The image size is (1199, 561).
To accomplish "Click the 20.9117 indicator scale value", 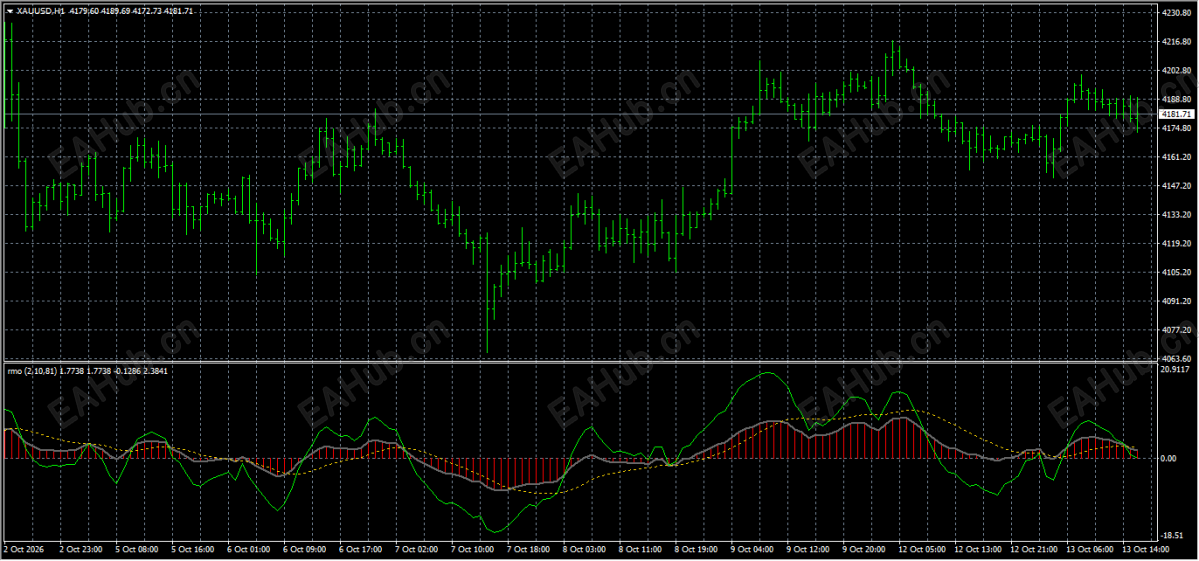I will (x=1175, y=370).
